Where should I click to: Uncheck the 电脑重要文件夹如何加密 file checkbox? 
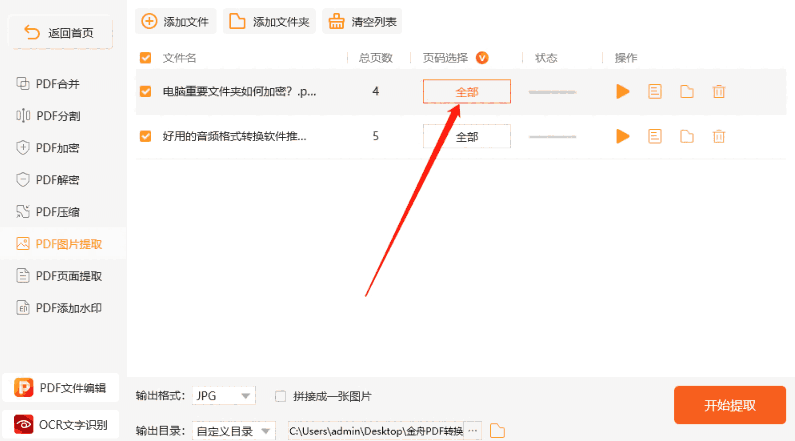coord(146,91)
